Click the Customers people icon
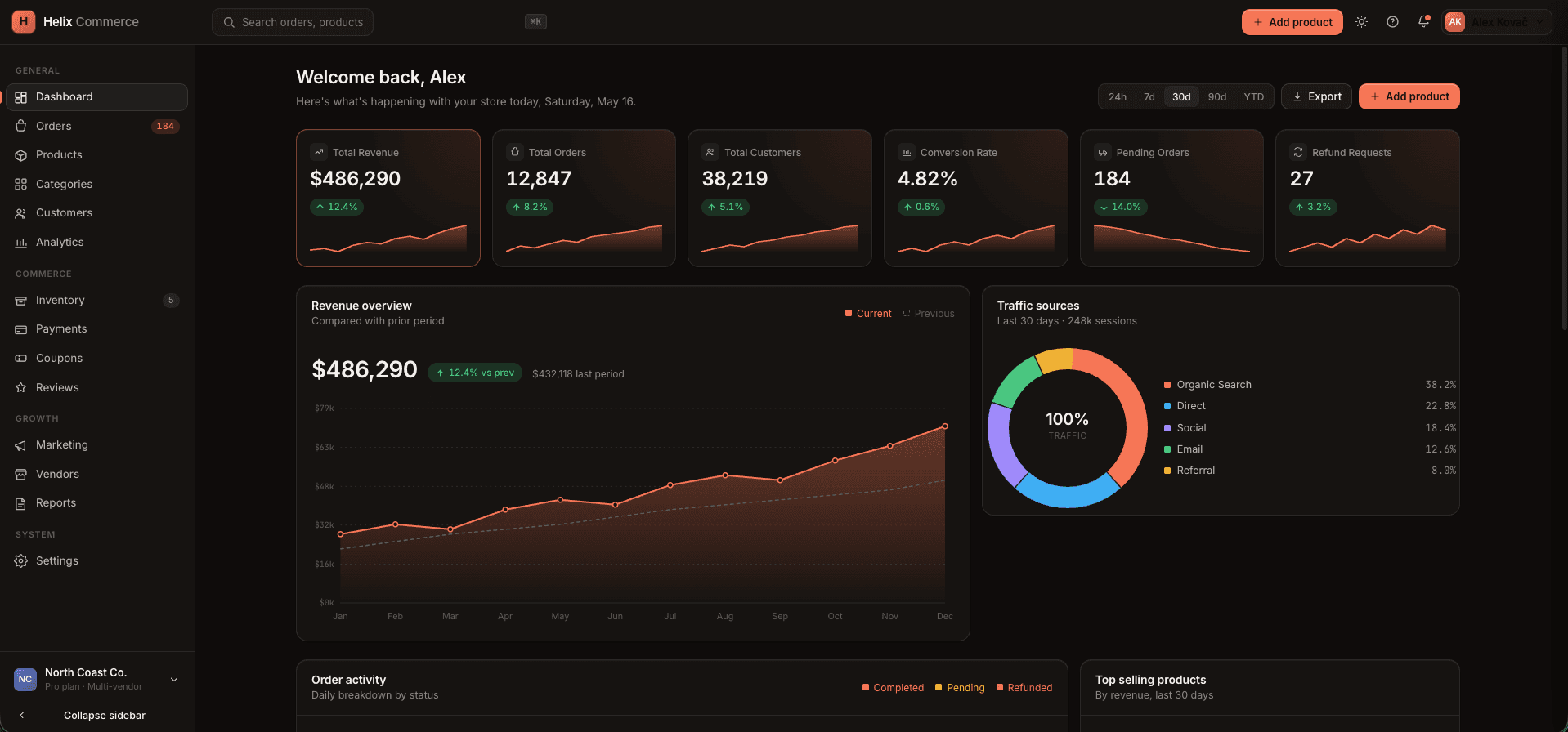Screen dimensions: 1568x732 click(21, 213)
